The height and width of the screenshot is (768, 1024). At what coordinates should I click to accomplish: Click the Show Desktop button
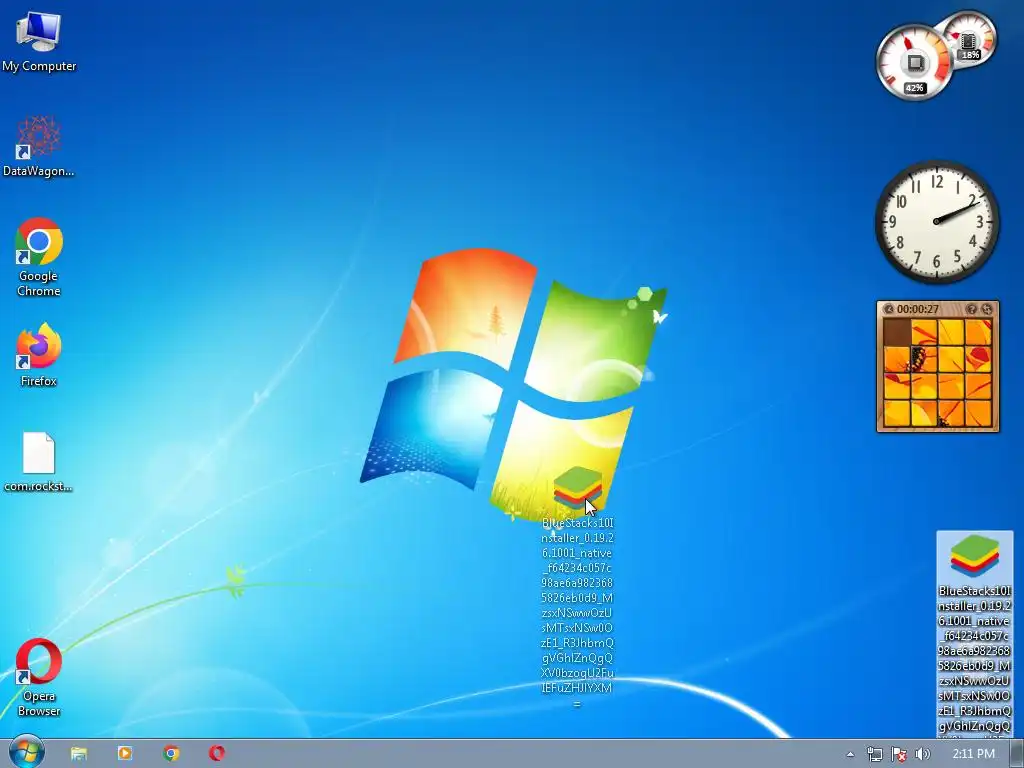click(1017, 753)
